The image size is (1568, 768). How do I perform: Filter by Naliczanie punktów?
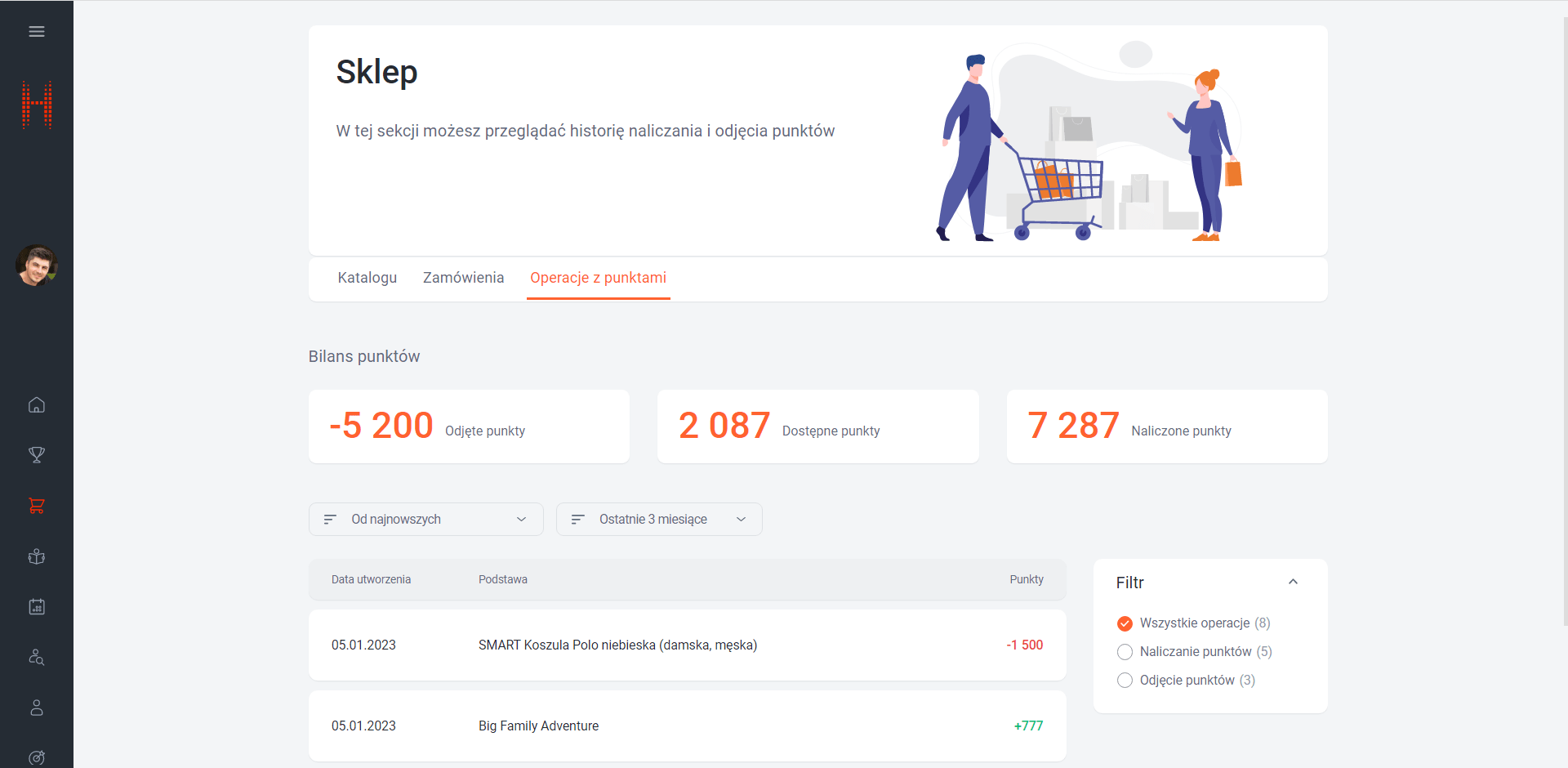click(1125, 652)
